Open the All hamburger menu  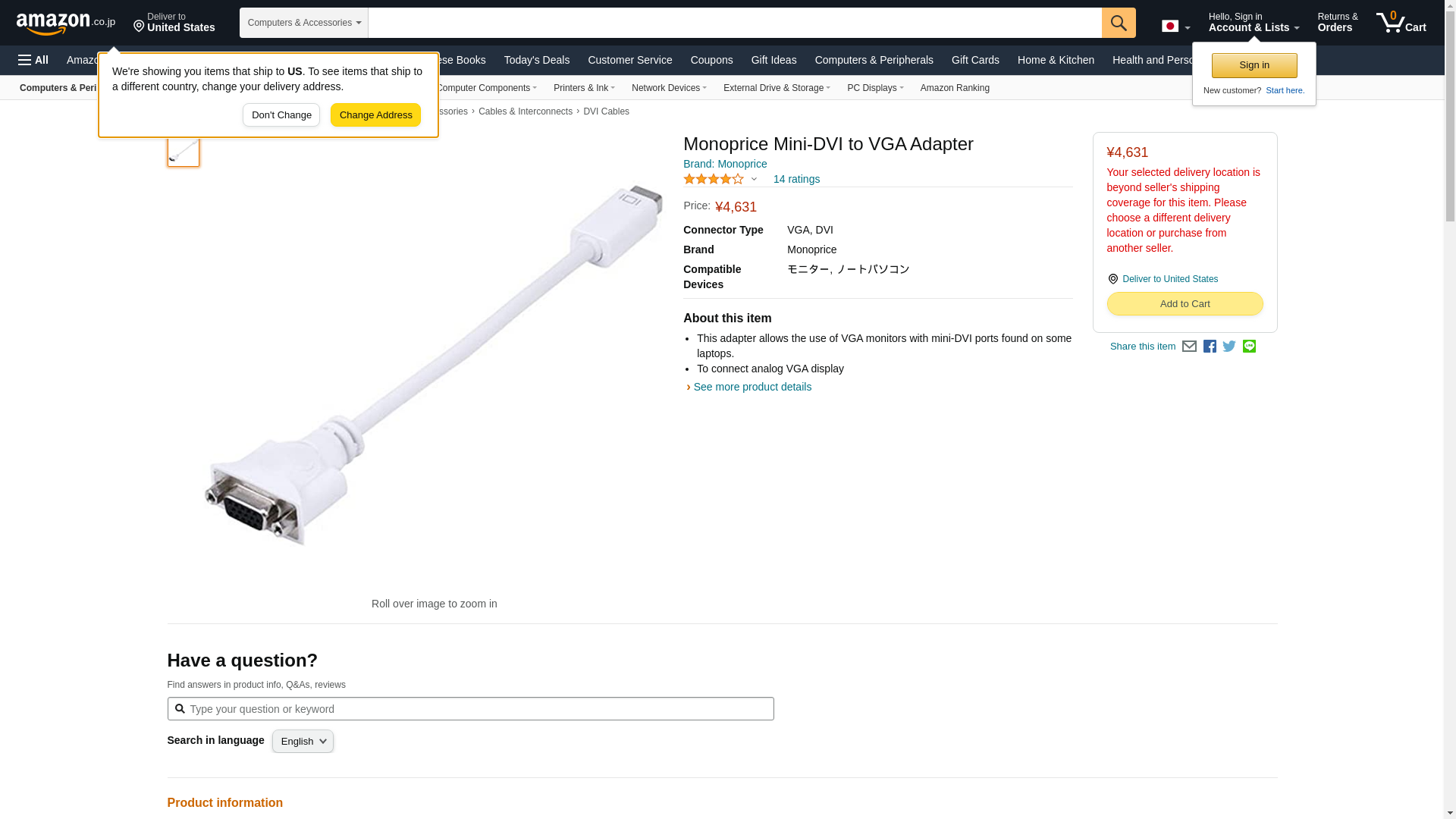point(33,60)
